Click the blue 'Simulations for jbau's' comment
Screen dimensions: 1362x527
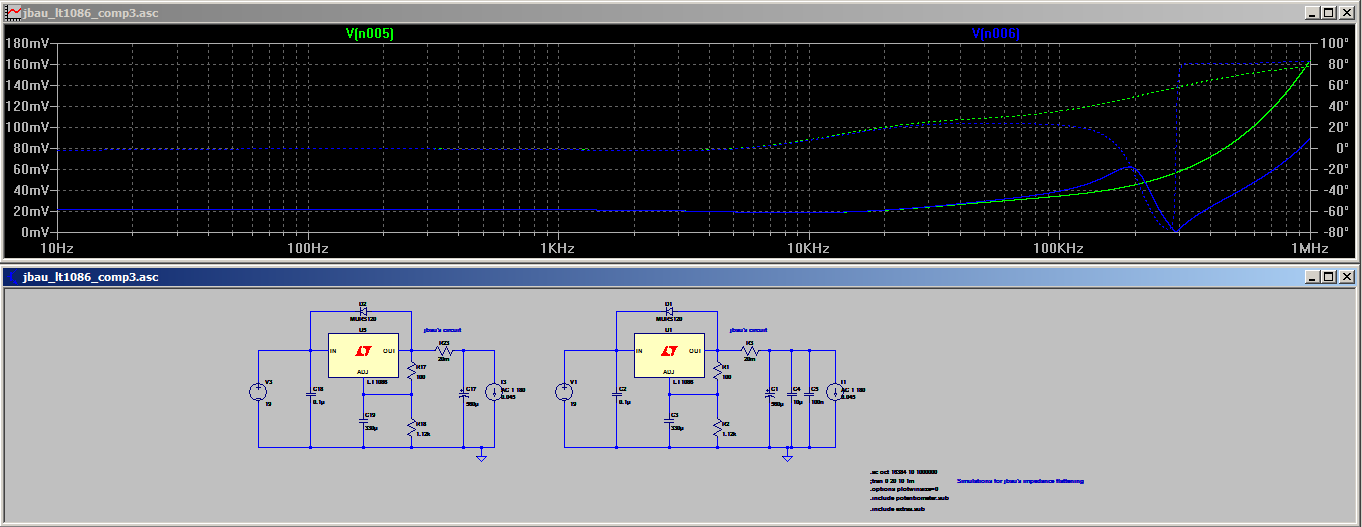[x=1020, y=481]
